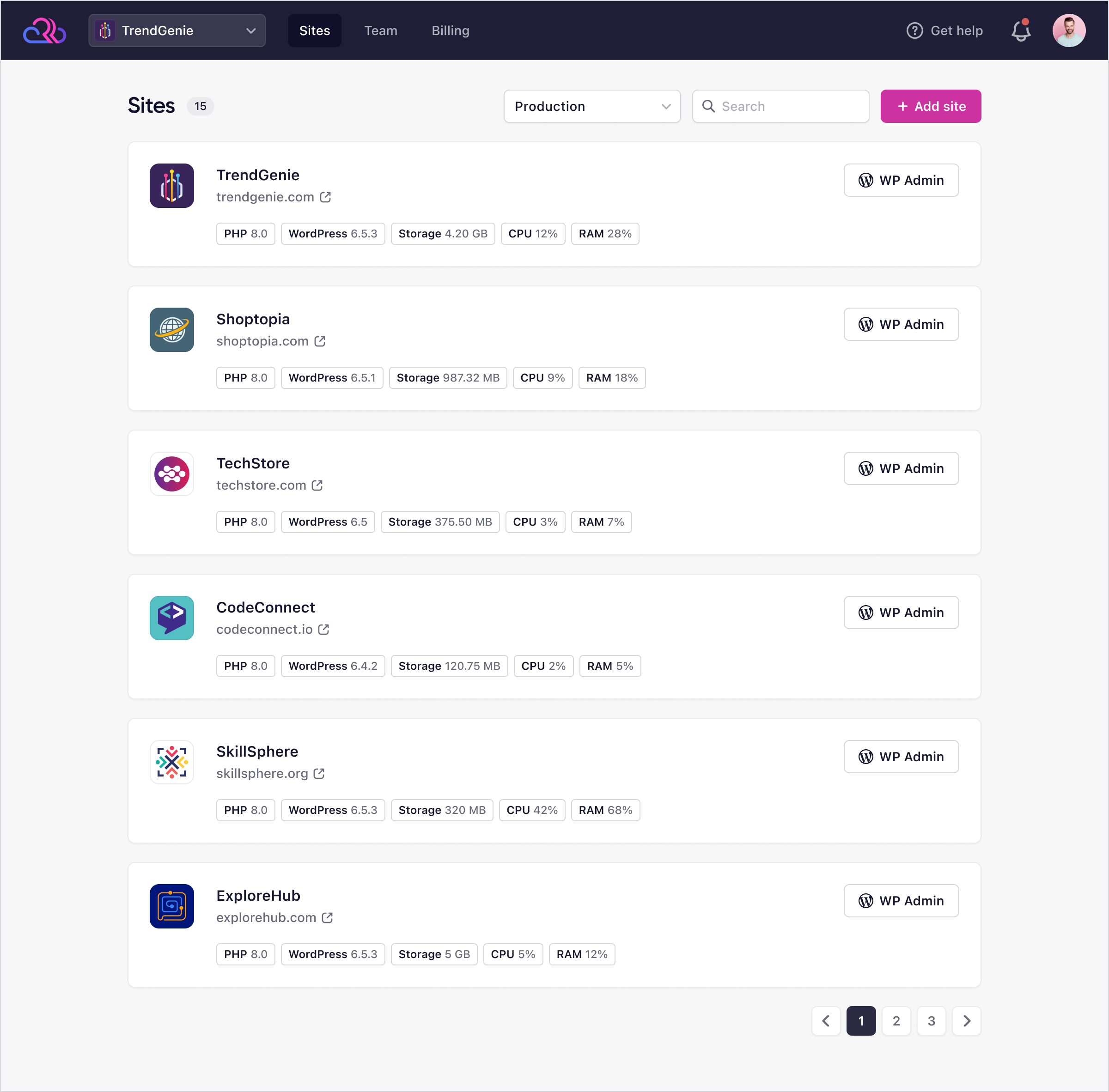Click the Storage 120.75 MB tag

[x=449, y=666]
